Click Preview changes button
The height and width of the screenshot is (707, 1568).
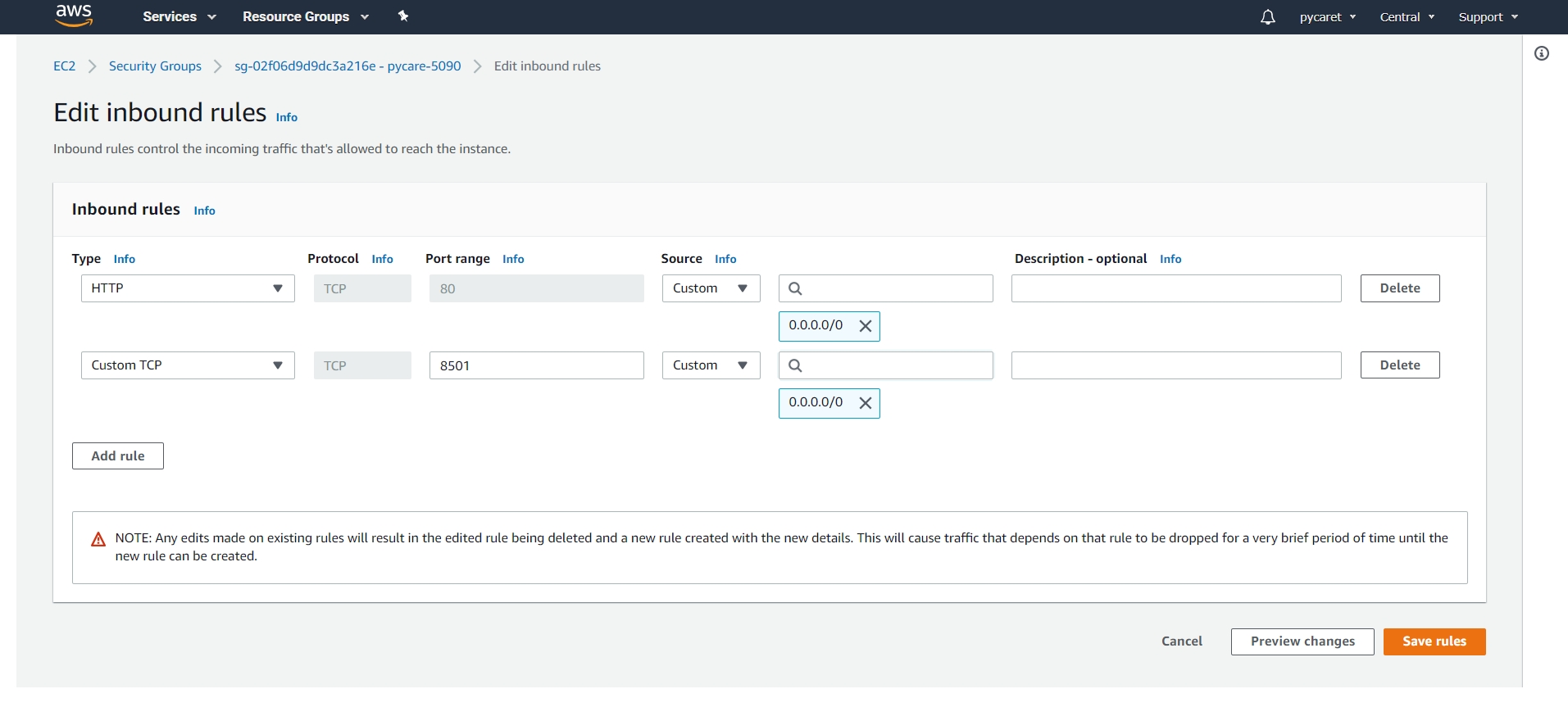pyautogui.click(x=1302, y=641)
